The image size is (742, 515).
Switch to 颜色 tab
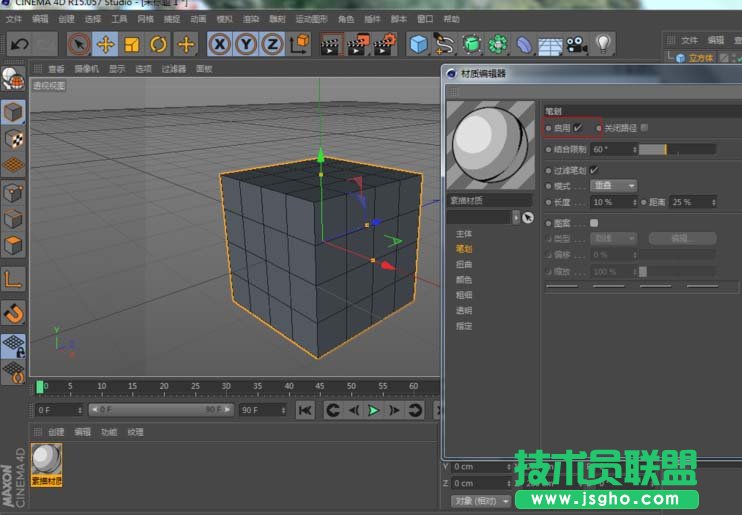464,280
